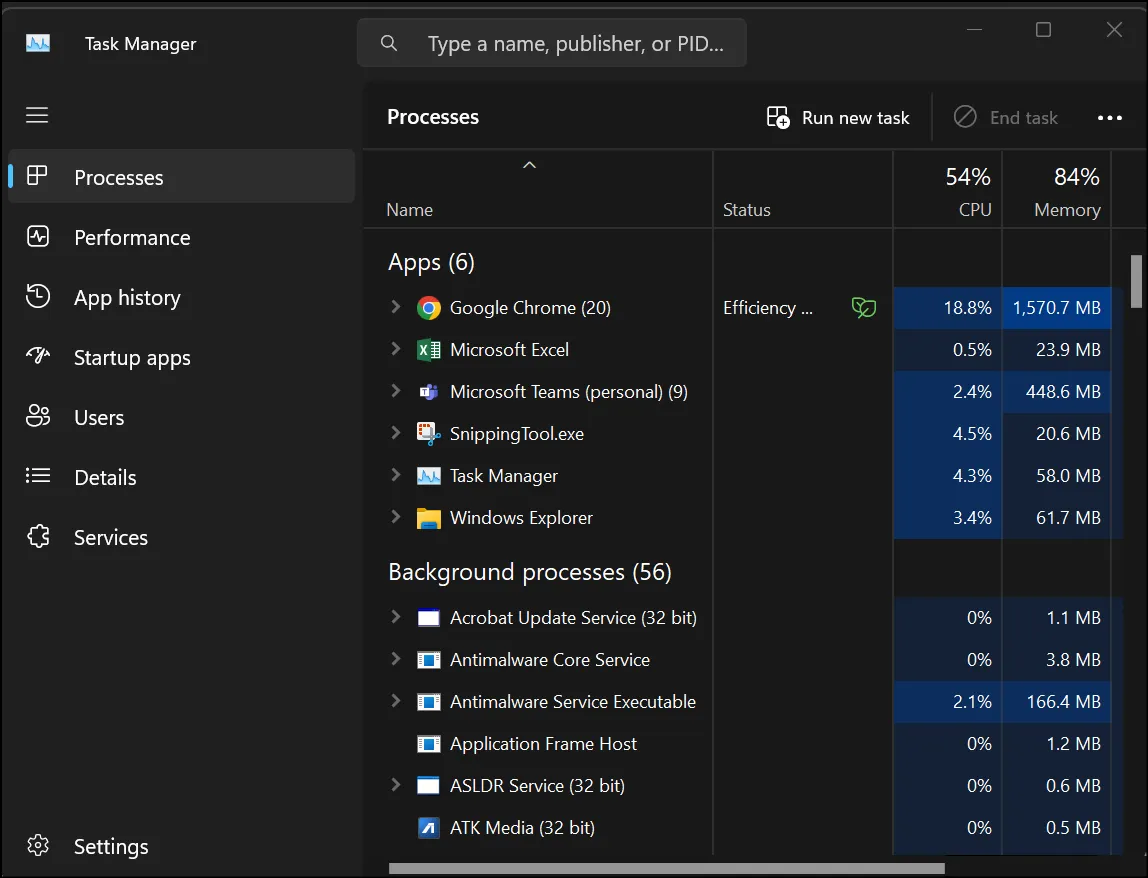Viewport: 1148px width, 878px height.
Task: Expand the Windows Explorer process
Action: coord(395,516)
